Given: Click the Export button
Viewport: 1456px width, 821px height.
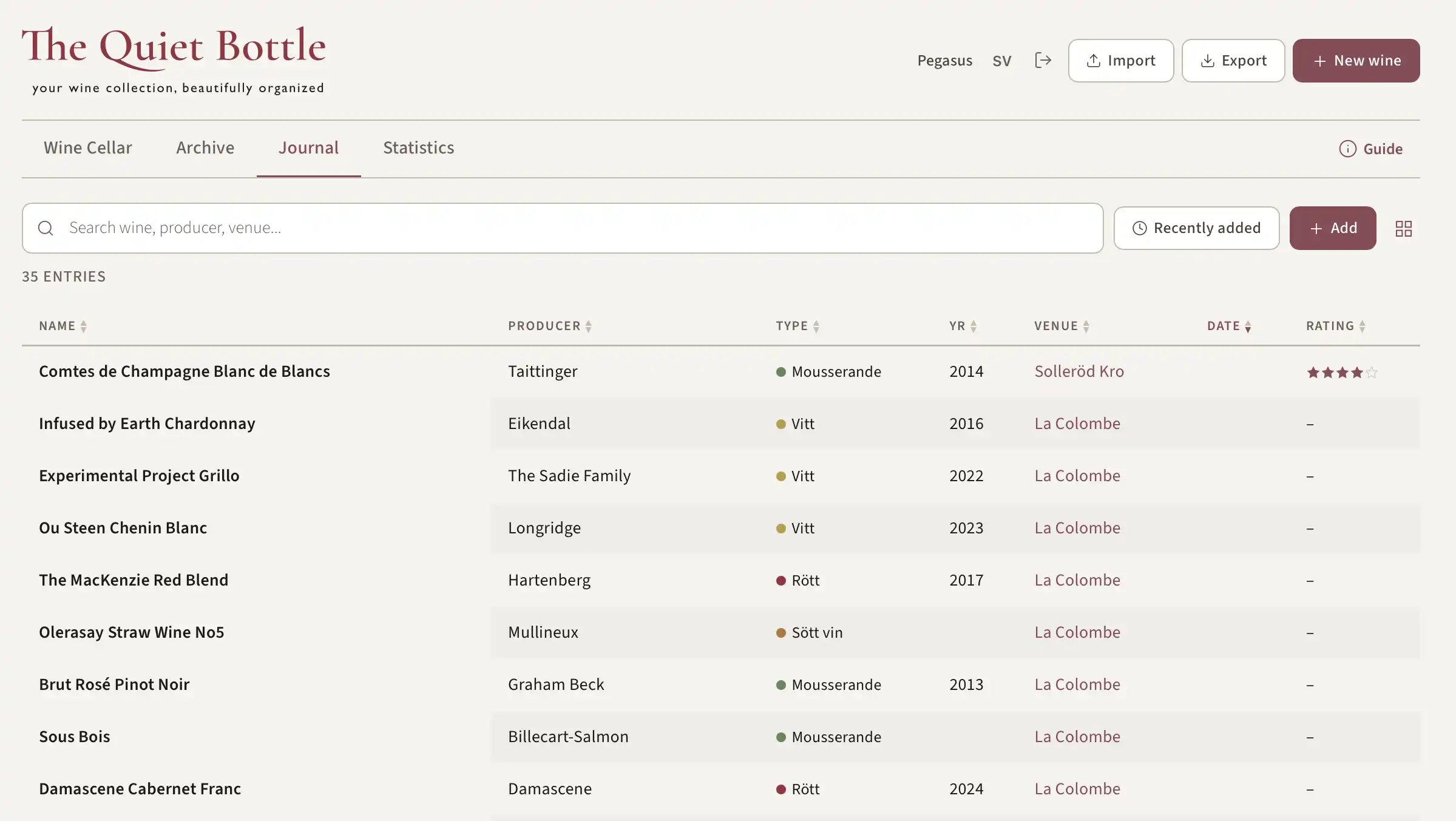Looking at the screenshot, I should point(1233,60).
